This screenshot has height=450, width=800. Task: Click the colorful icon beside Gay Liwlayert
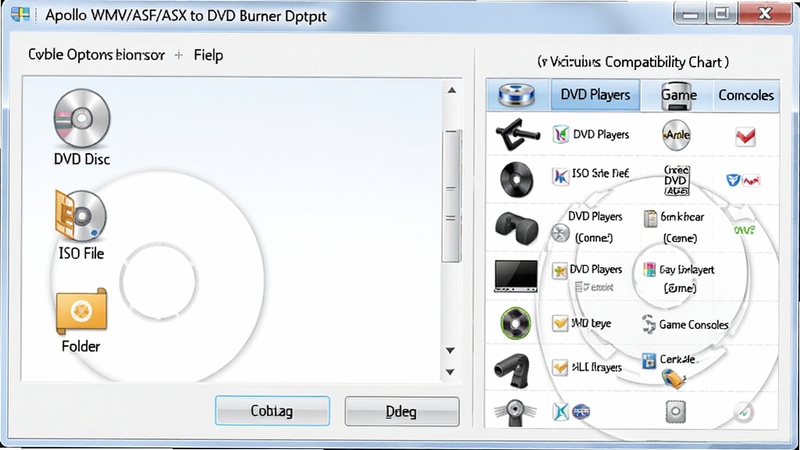click(x=649, y=269)
